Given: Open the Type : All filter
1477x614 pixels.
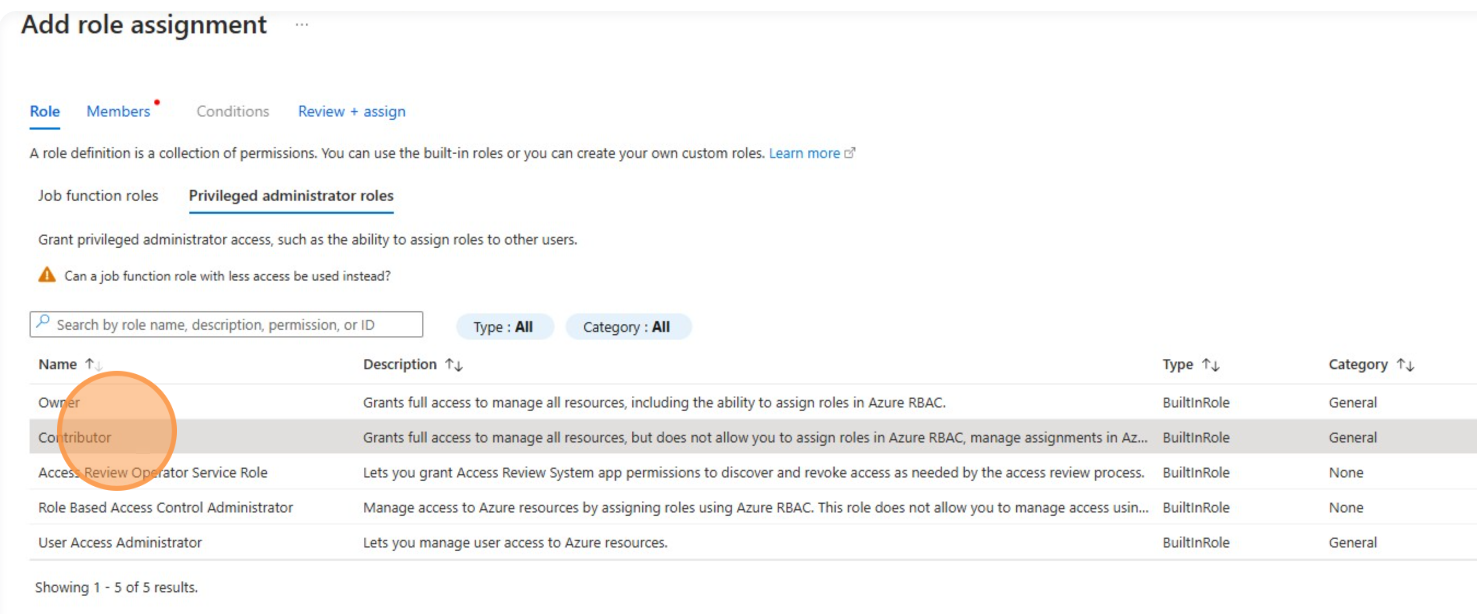Looking at the screenshot, I should [504, 327].
